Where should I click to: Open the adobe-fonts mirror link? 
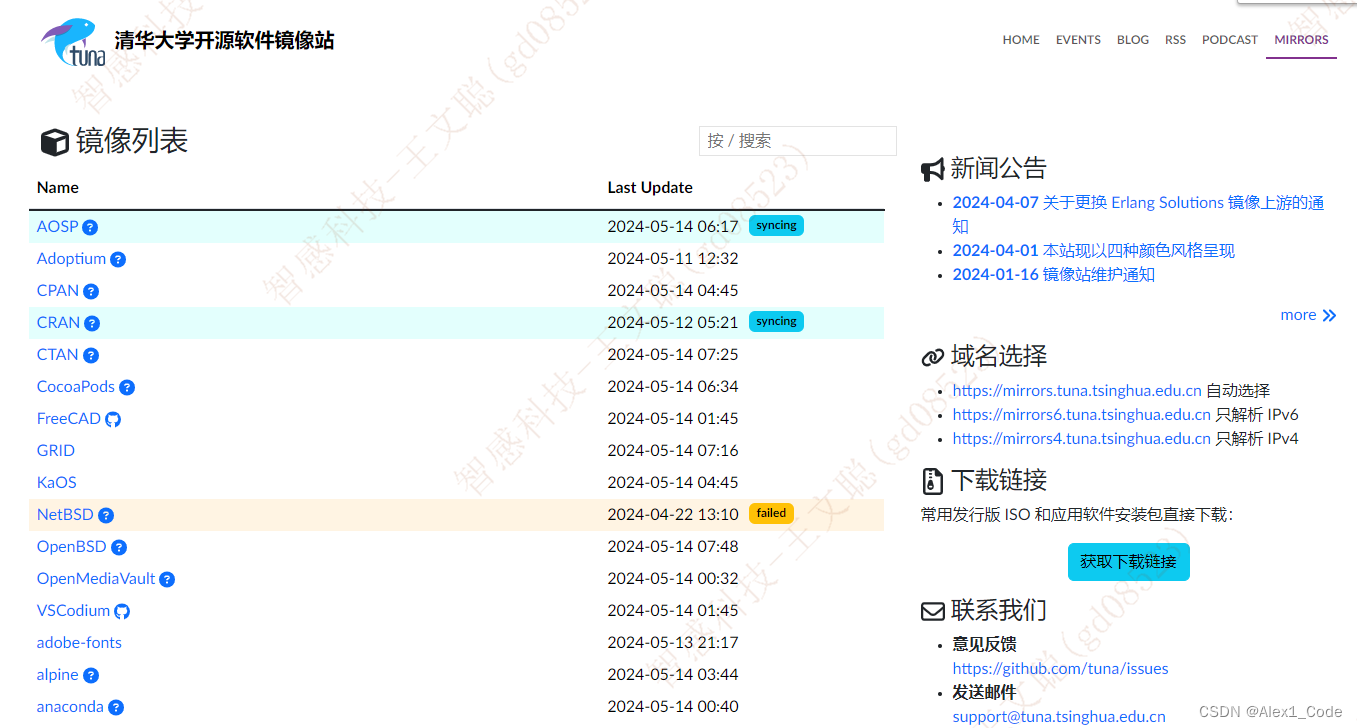79,643
